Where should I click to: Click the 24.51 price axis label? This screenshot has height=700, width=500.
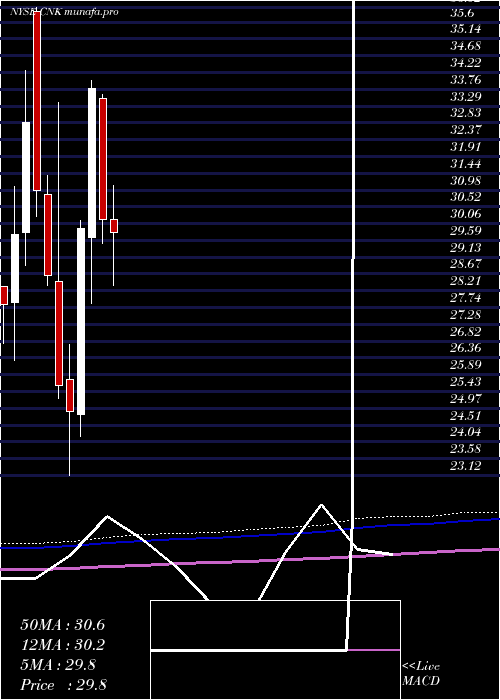pos(466,416)
